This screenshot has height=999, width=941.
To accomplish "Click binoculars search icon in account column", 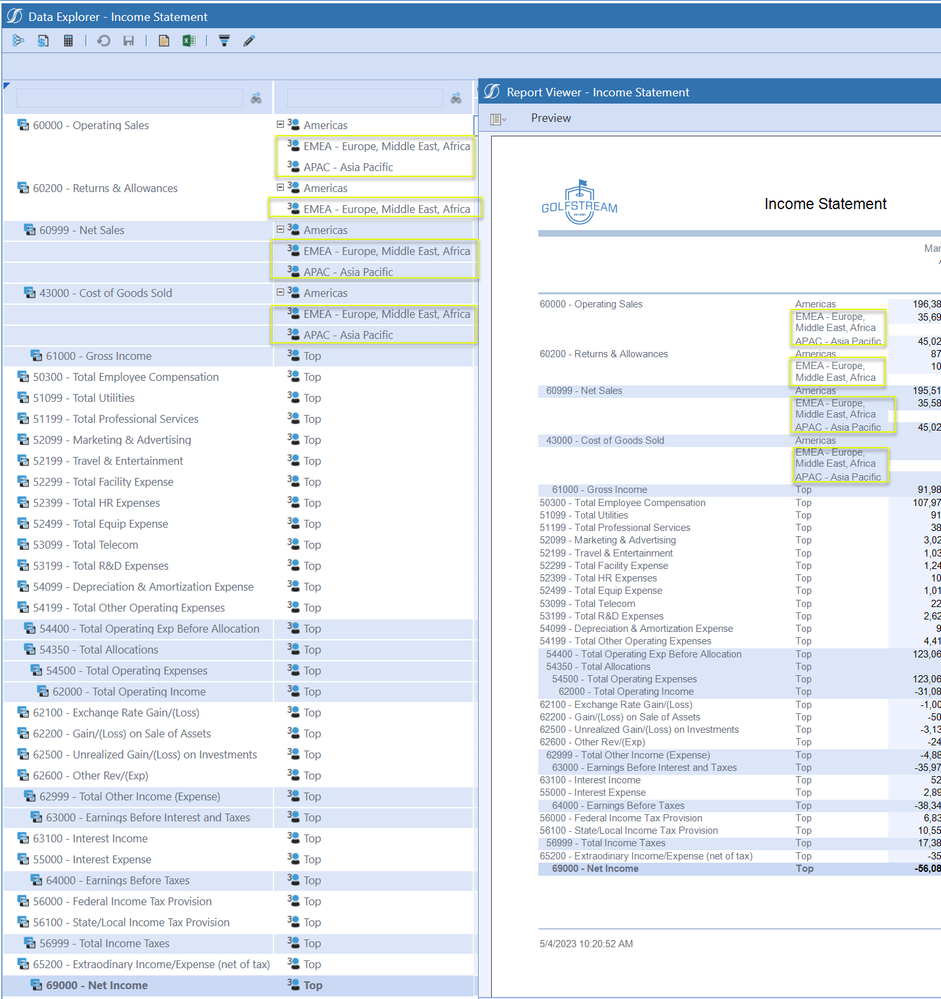I will pos(256,98).
